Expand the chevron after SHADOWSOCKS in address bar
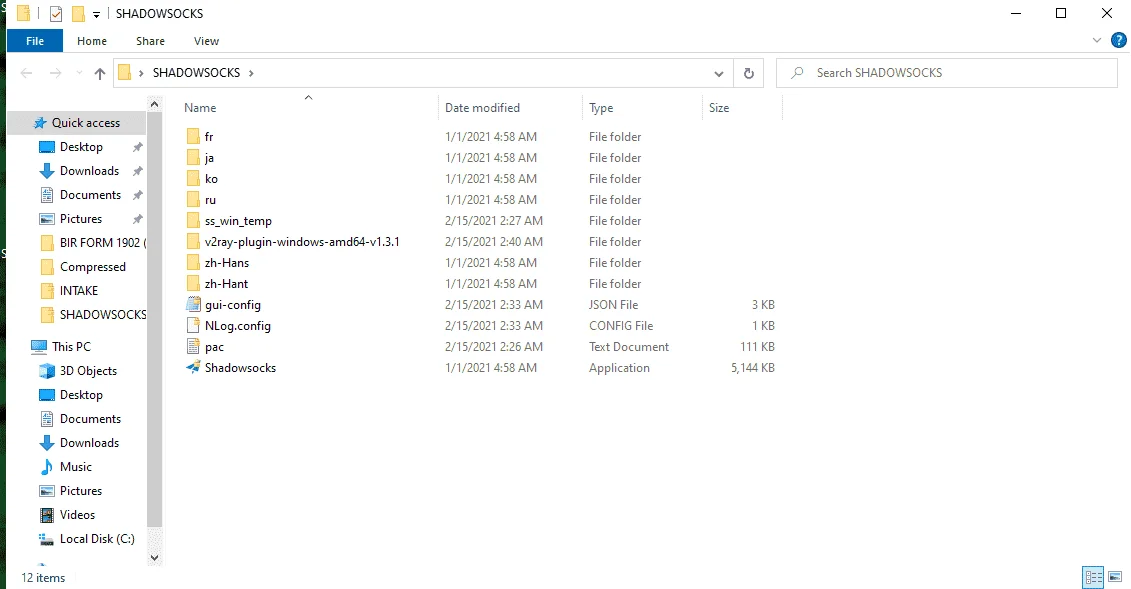 [x=251, y=73]
